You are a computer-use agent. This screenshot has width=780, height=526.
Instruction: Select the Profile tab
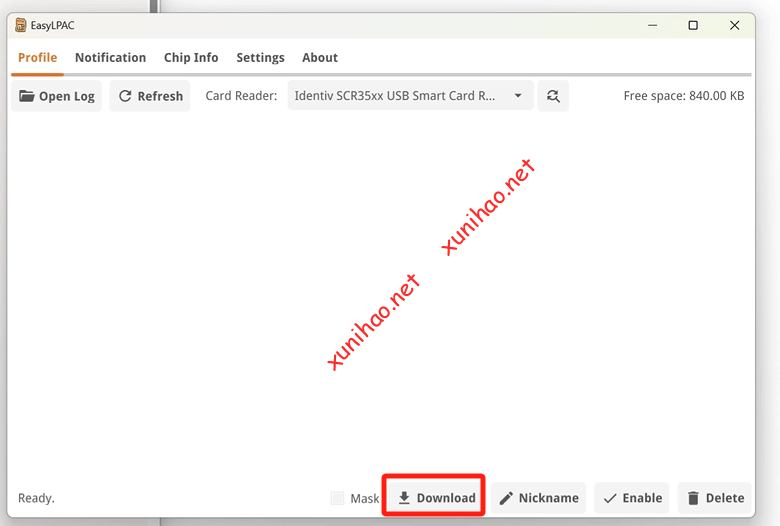point(37,58)
